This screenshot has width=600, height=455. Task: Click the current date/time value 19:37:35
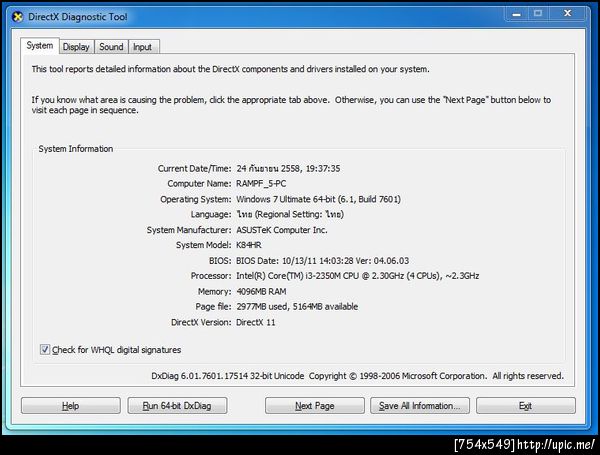pyautogui.click(x=288, y=168)
